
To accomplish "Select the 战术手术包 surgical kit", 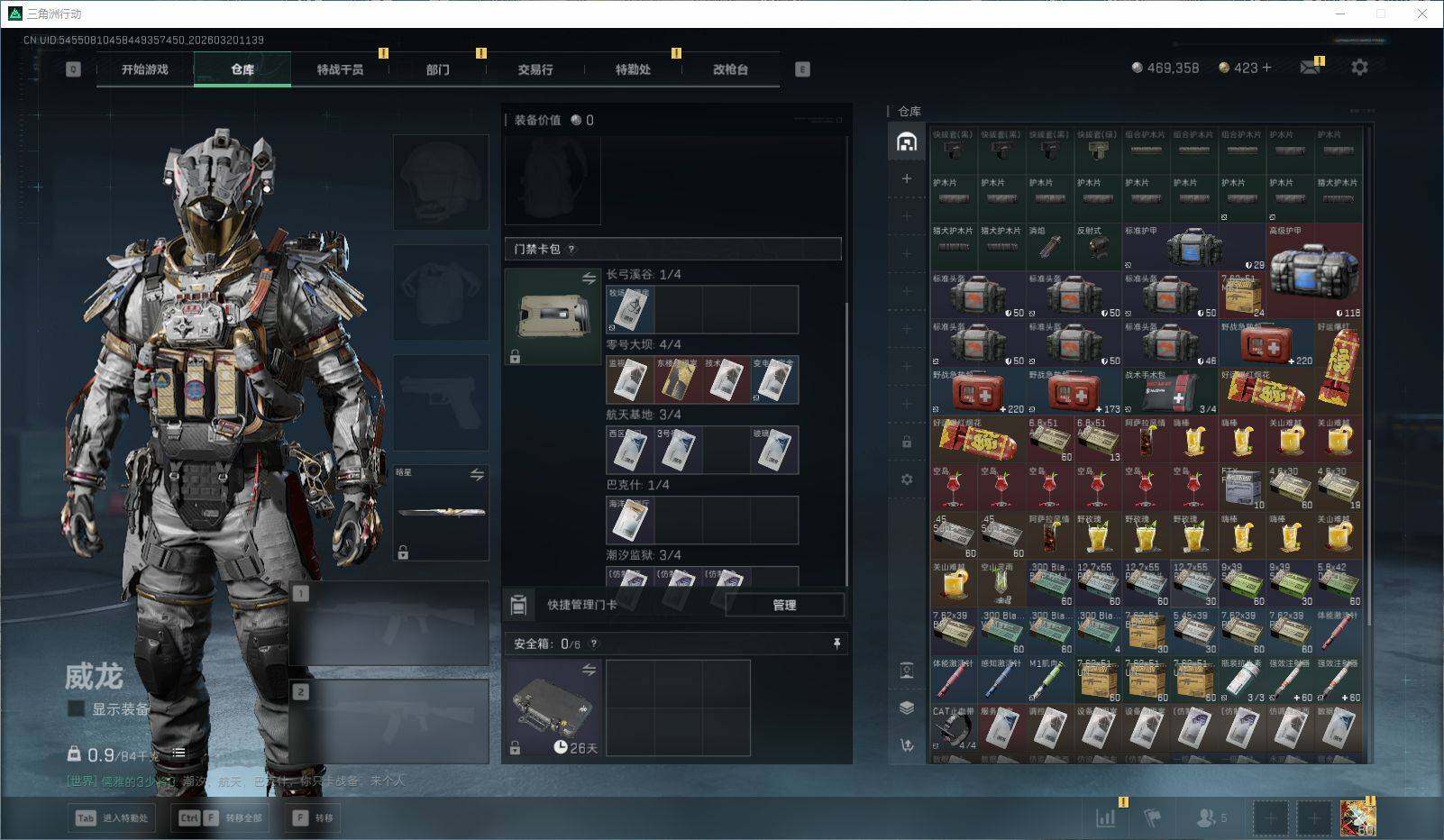I will 1170,392.
